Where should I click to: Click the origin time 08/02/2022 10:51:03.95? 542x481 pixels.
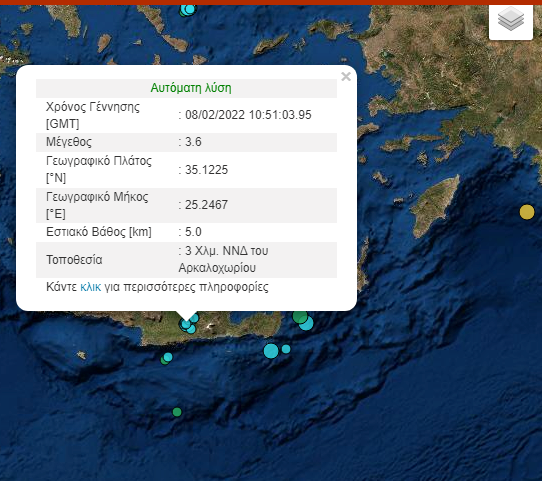pos(248,115)
